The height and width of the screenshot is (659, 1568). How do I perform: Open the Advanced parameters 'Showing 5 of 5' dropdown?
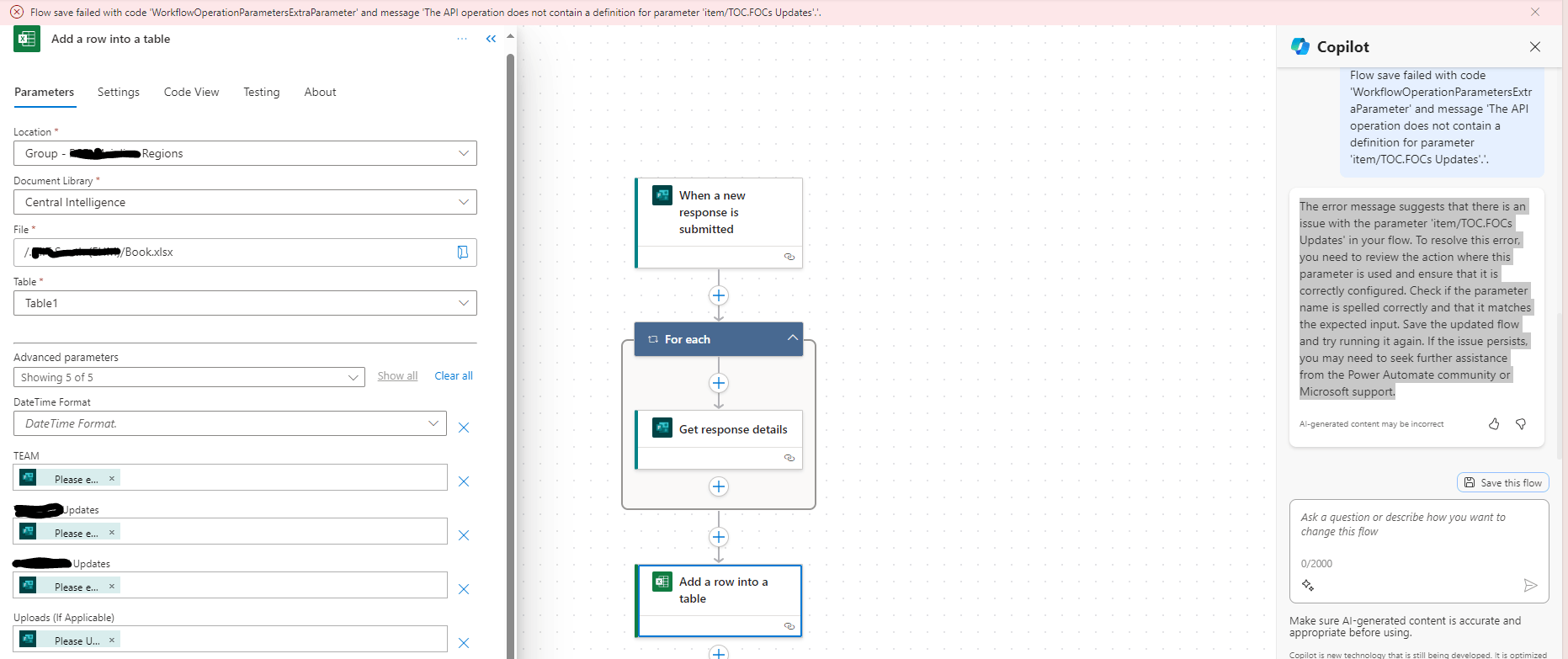tap(189, 377)
